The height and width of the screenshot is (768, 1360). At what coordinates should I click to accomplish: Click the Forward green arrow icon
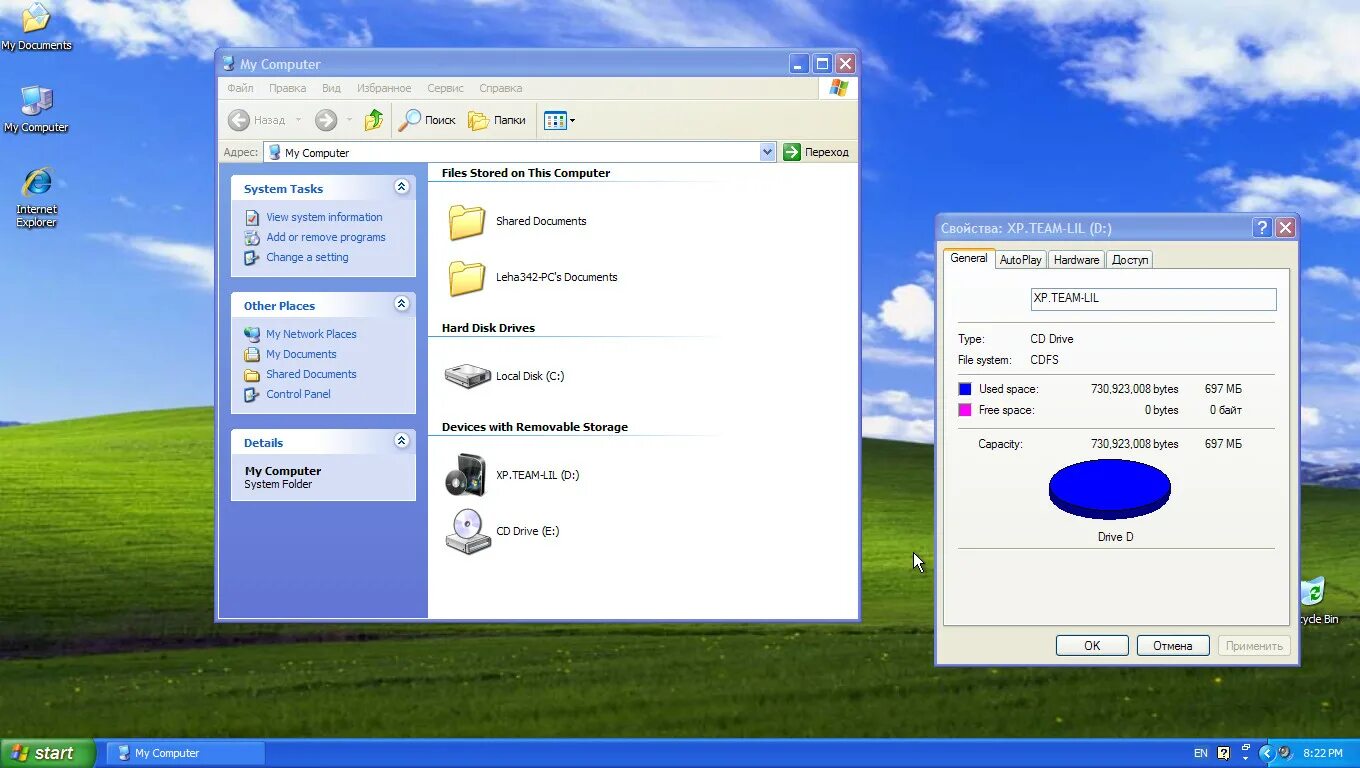(326, 120)
